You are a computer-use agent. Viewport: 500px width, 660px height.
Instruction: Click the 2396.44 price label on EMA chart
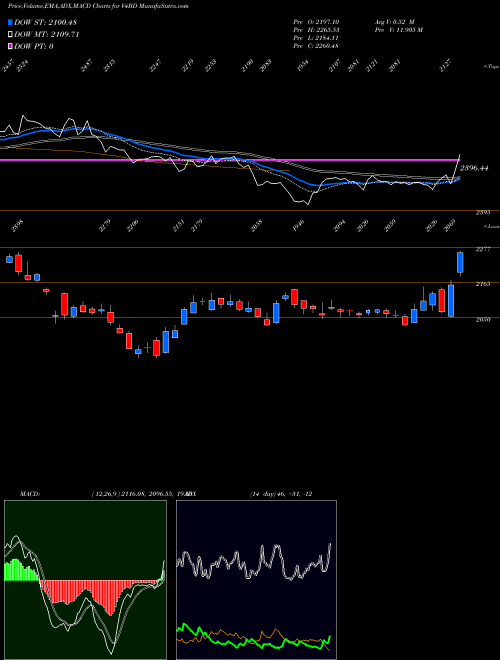click(474, 168)
